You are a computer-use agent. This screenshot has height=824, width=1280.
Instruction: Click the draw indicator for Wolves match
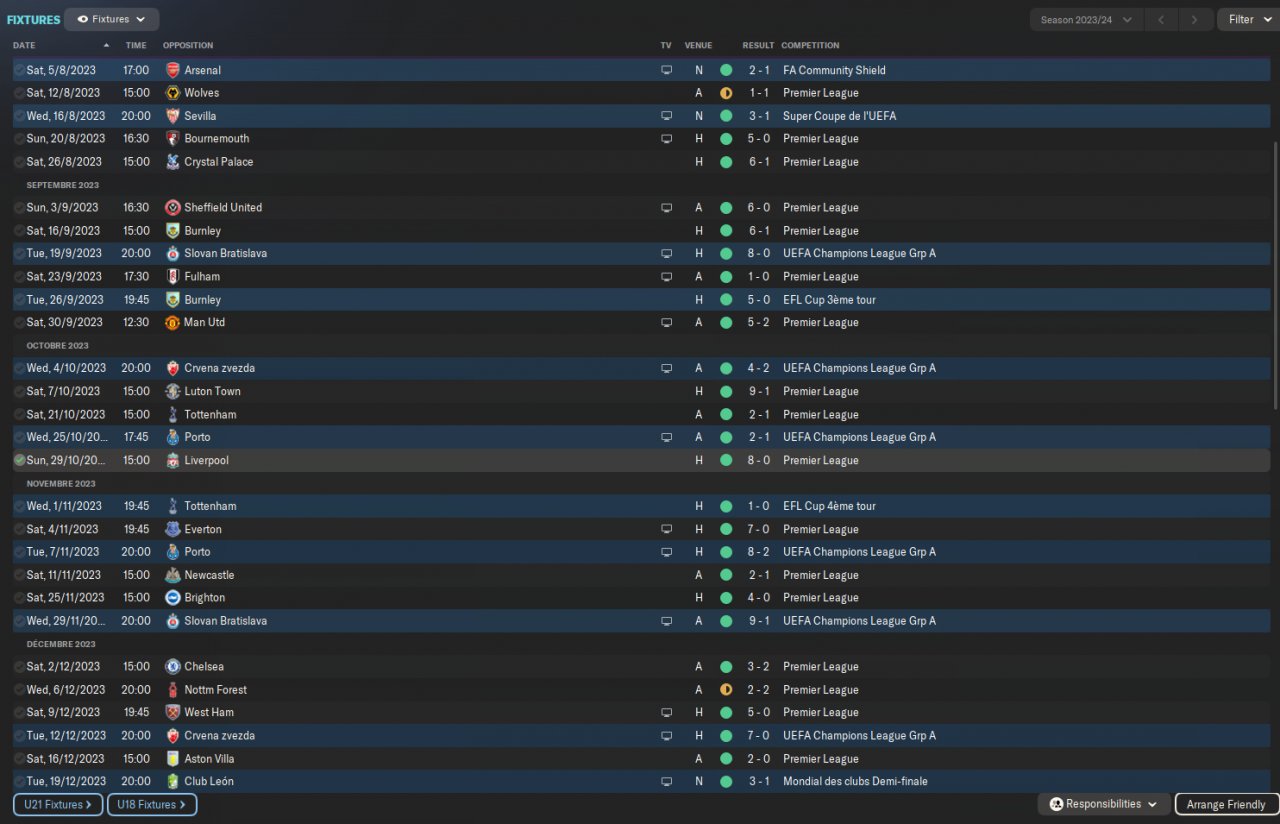click(x=726, y=93)
